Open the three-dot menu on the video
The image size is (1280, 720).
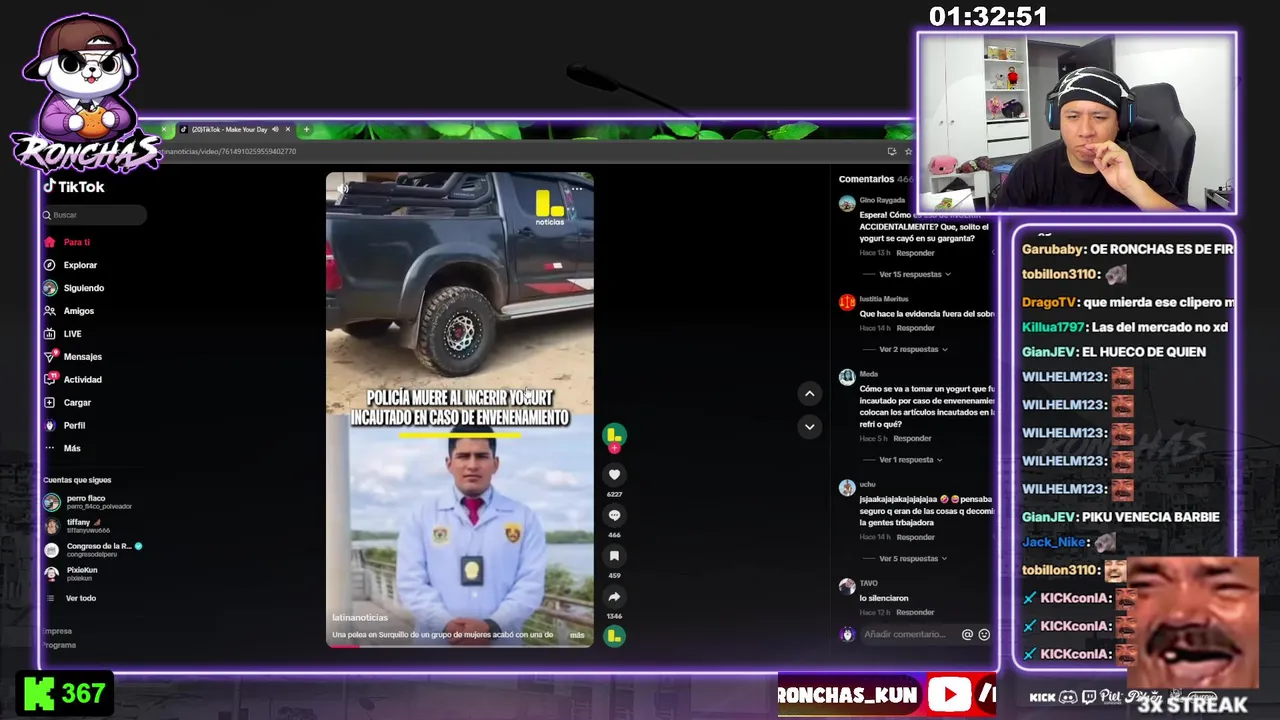click(x=577, y=188)
